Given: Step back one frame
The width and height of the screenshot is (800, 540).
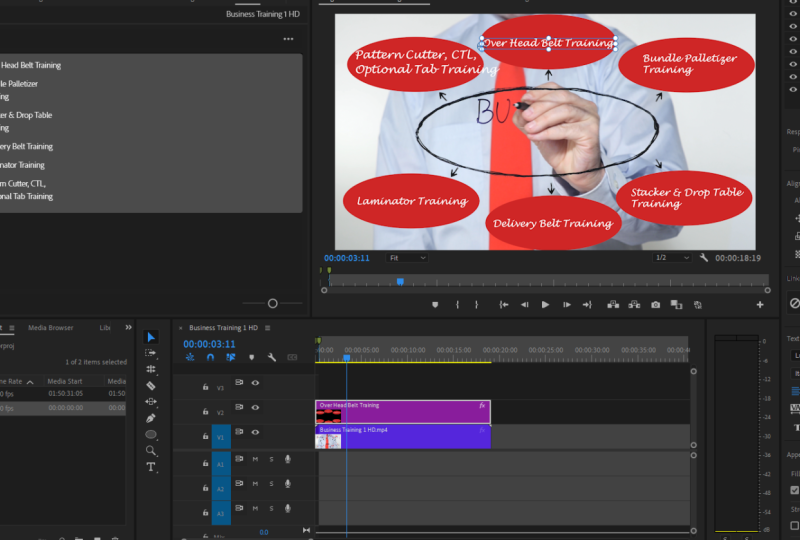Looking at the screenshot, I should pos(524,305).
